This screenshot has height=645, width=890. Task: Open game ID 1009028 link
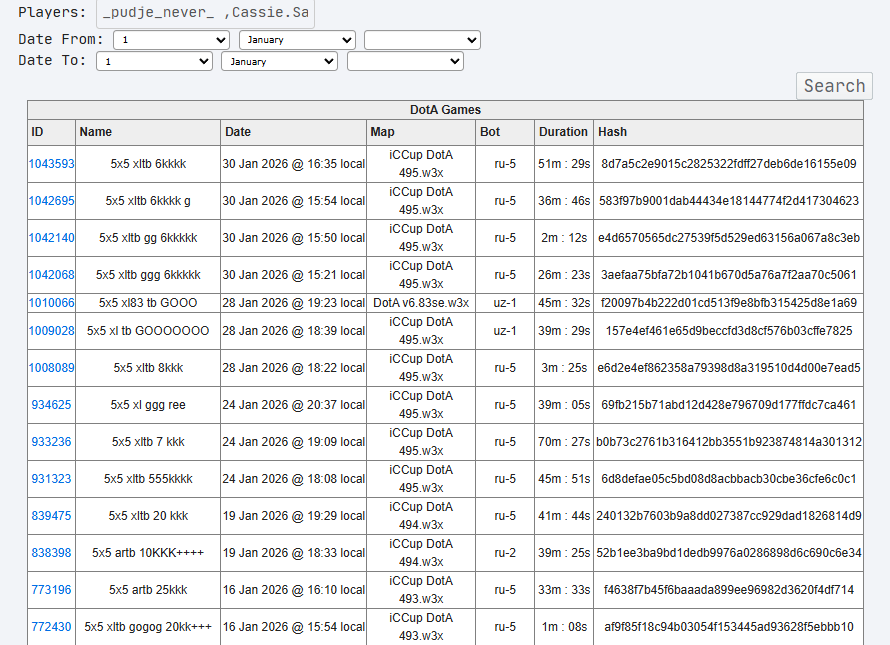52,330
